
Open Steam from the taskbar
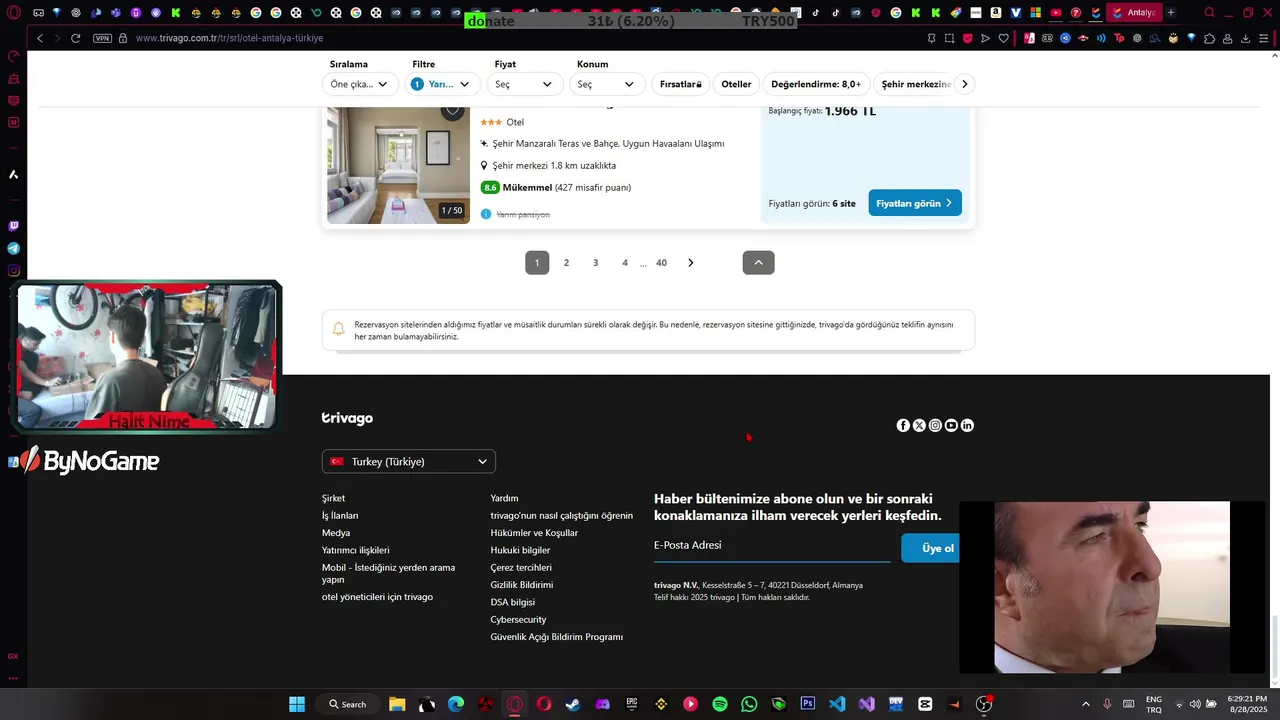point(572,704)
